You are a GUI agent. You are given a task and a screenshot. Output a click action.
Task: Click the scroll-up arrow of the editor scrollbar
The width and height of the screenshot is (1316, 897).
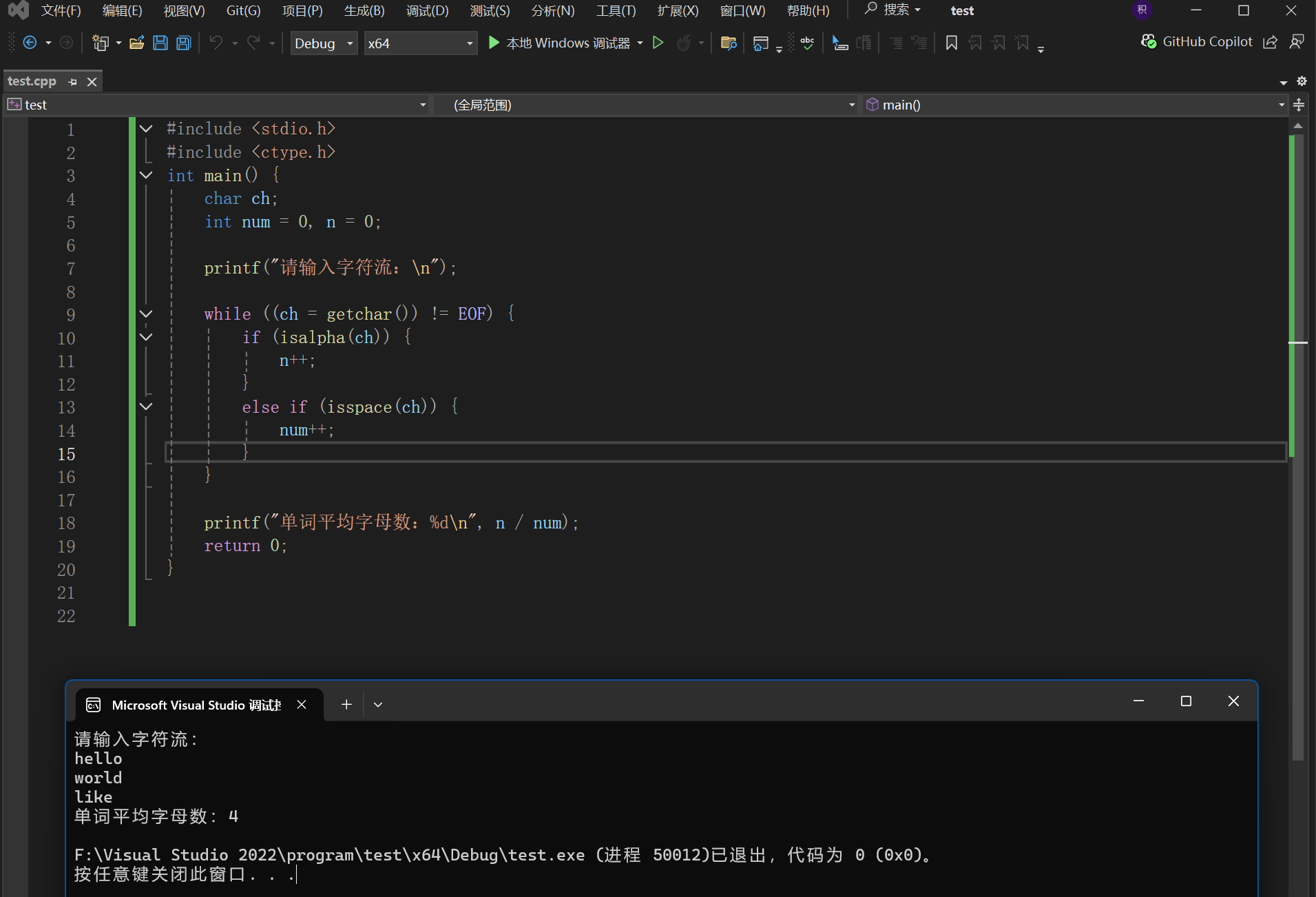coord(1298,126)
